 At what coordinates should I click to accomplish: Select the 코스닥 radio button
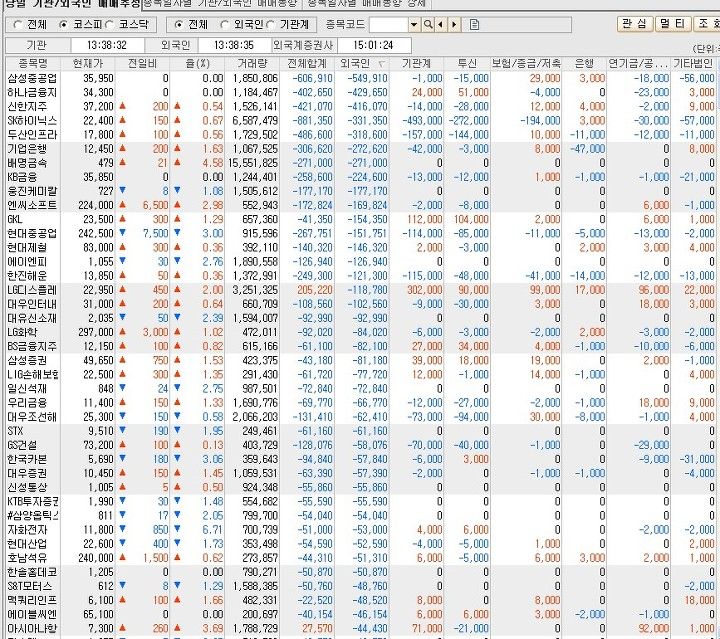pyautogui.click(x=110, y=25)
